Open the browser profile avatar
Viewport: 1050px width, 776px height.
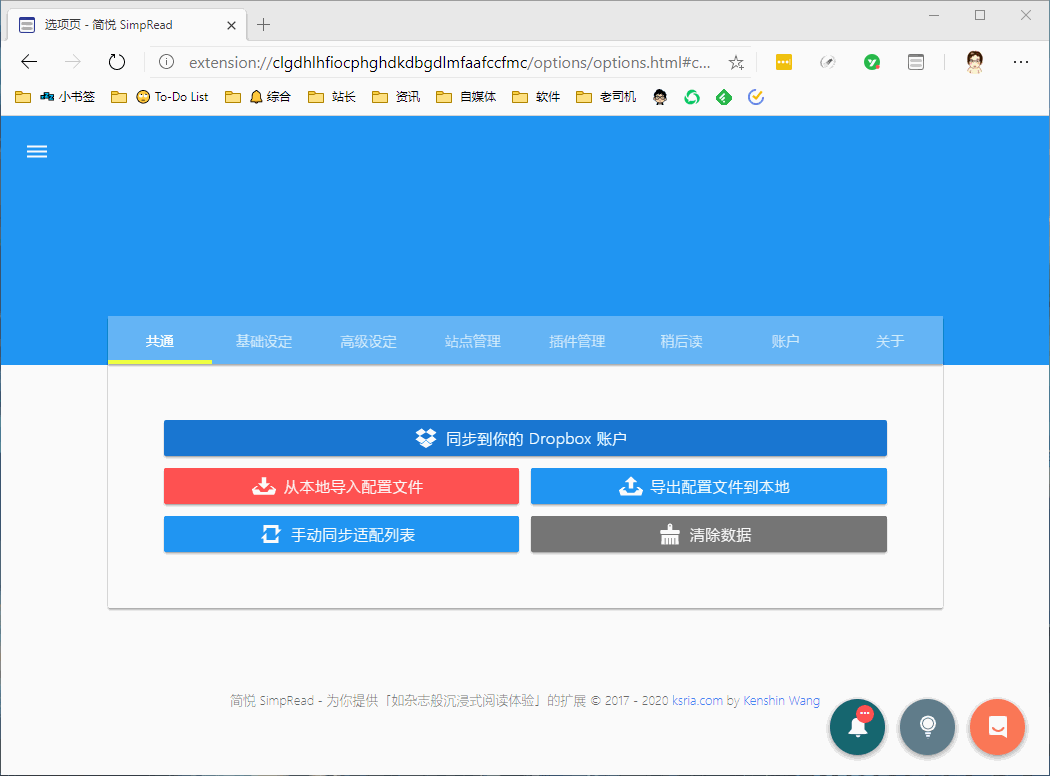coord(975,62)
